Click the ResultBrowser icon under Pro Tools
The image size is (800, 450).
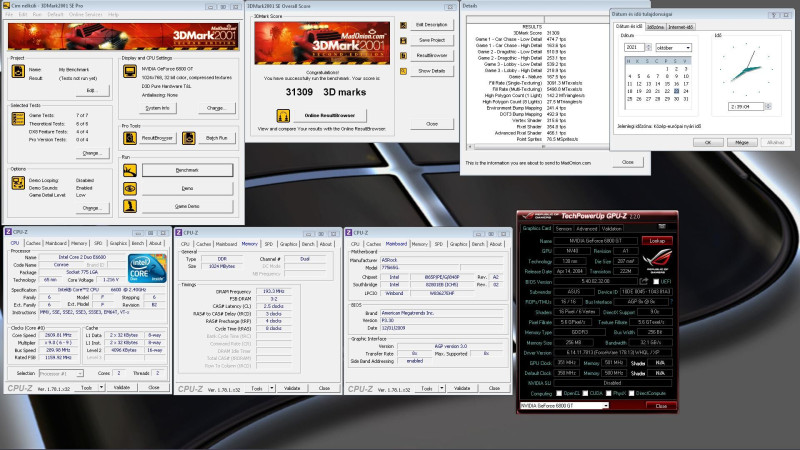[x=130, y=138]
